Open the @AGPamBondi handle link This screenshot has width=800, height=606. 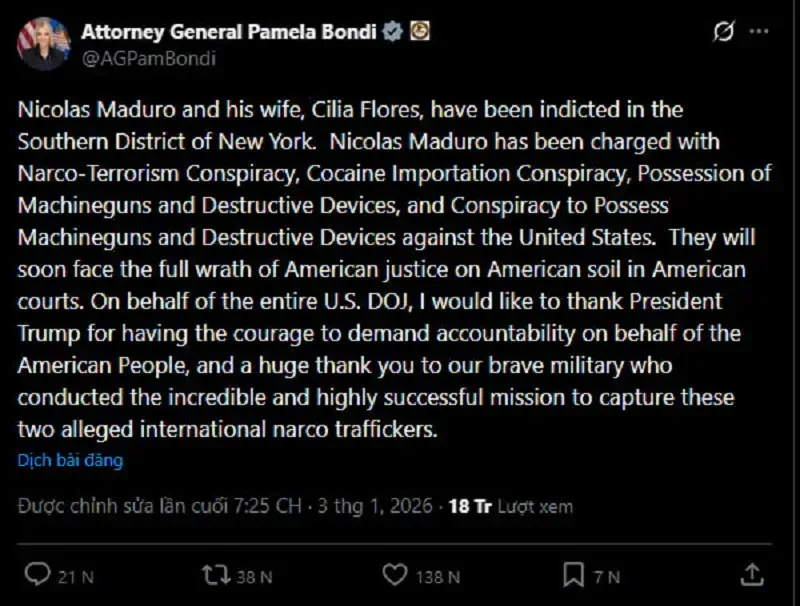coord(148,57)
